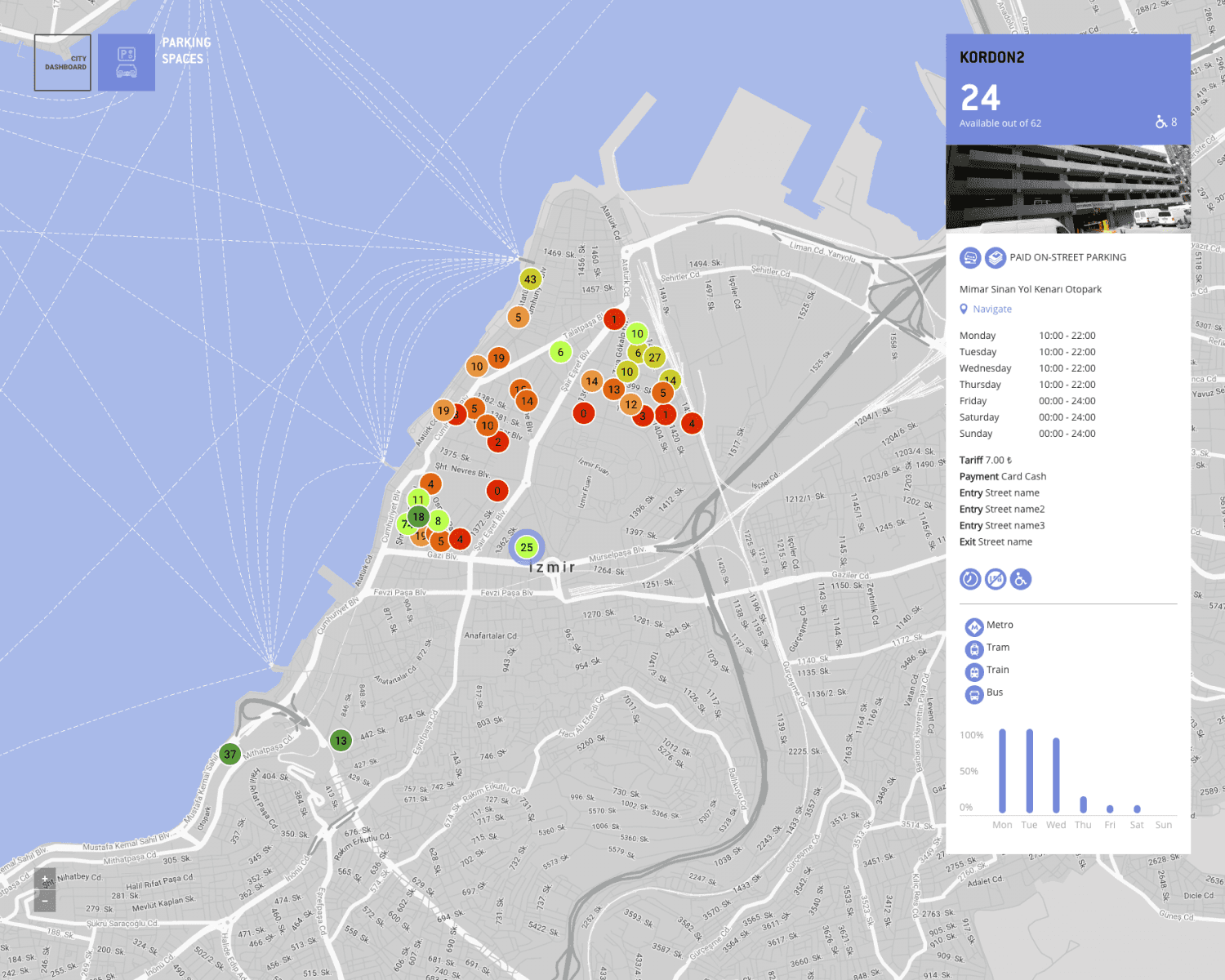Click the Metro transit icon
Image resolution: width=1225 pixels, height=980 pixels.
[974, 626]
